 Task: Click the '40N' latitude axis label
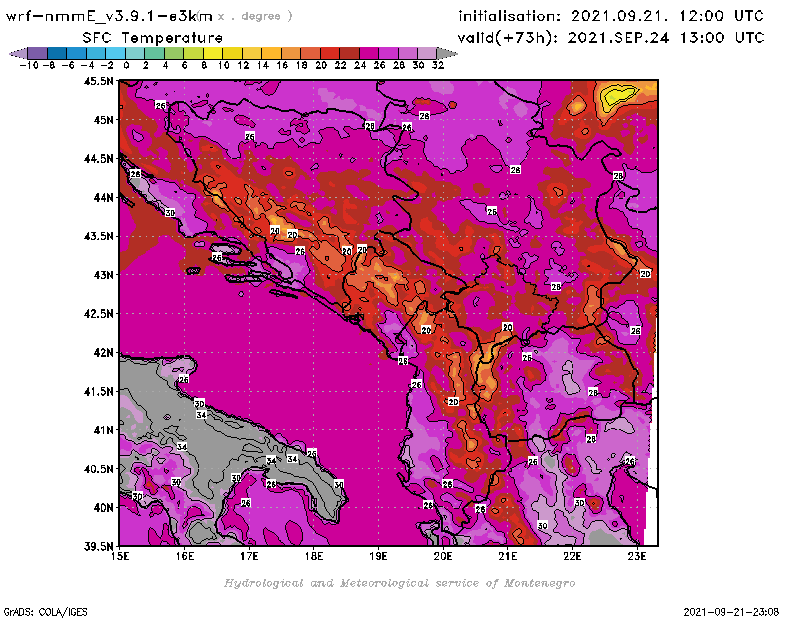tap(103, 508)
